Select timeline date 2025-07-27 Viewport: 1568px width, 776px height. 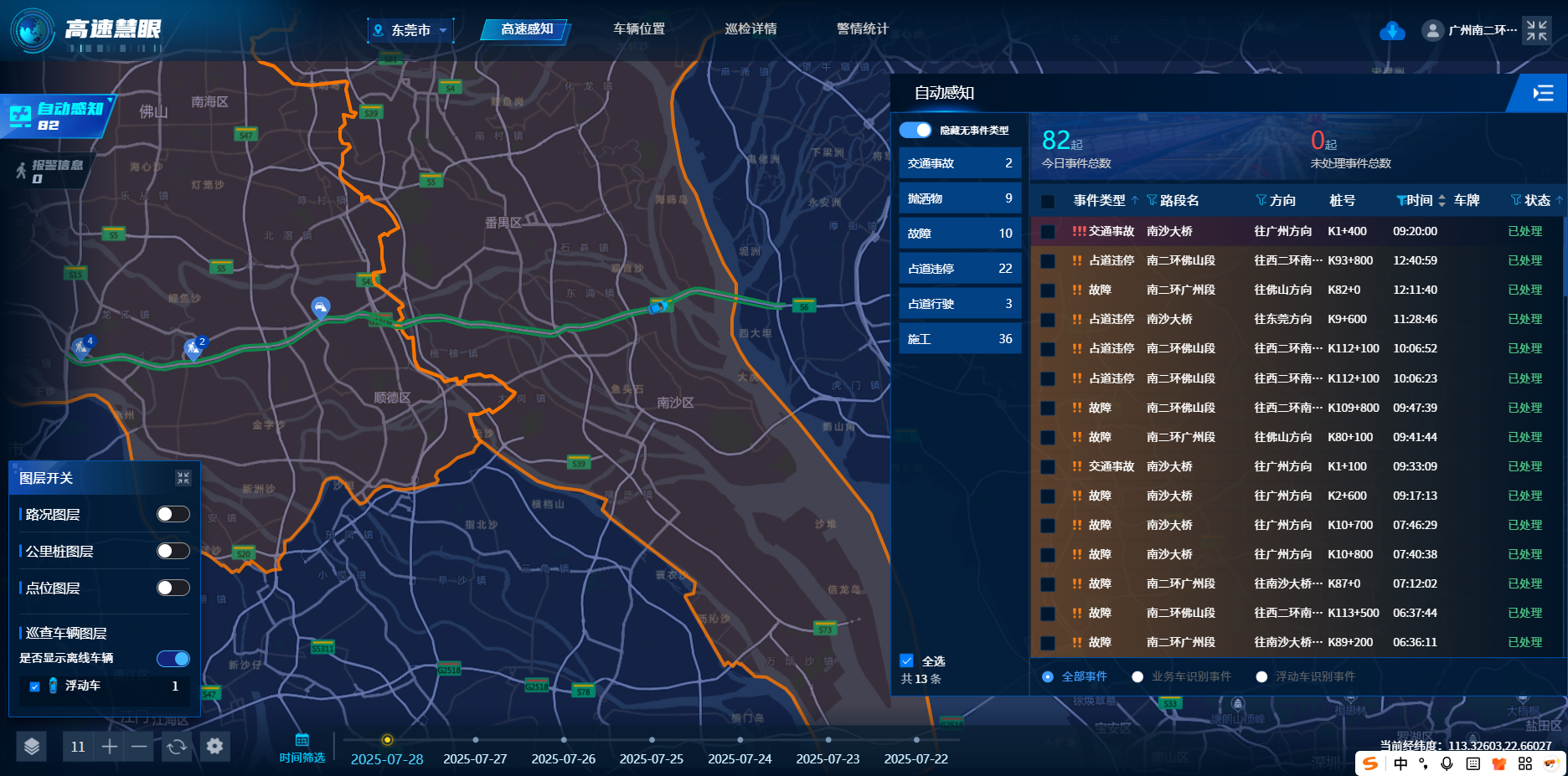(475, 759)
